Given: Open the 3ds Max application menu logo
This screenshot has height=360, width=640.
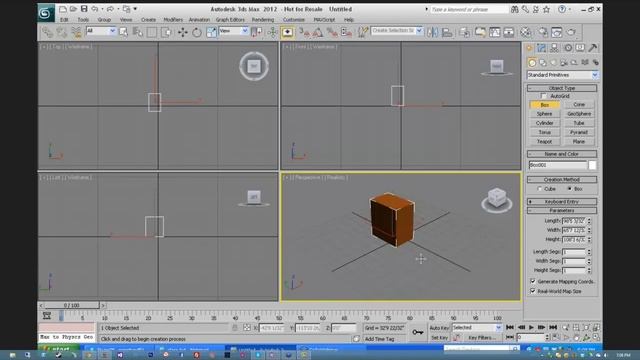Looking at the screenshot, I should (x=46, y=13).
